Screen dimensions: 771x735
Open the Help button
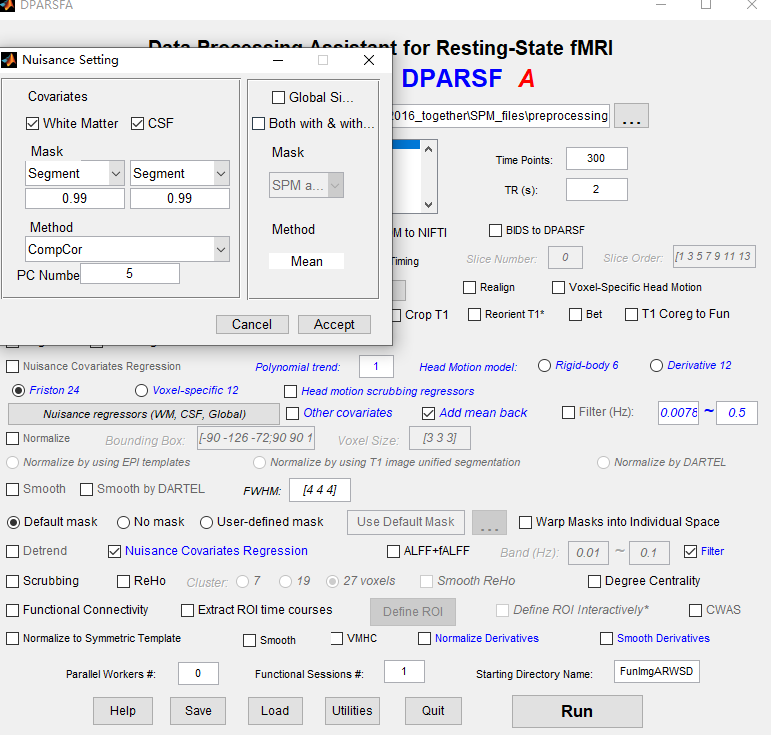coord(123,711)
